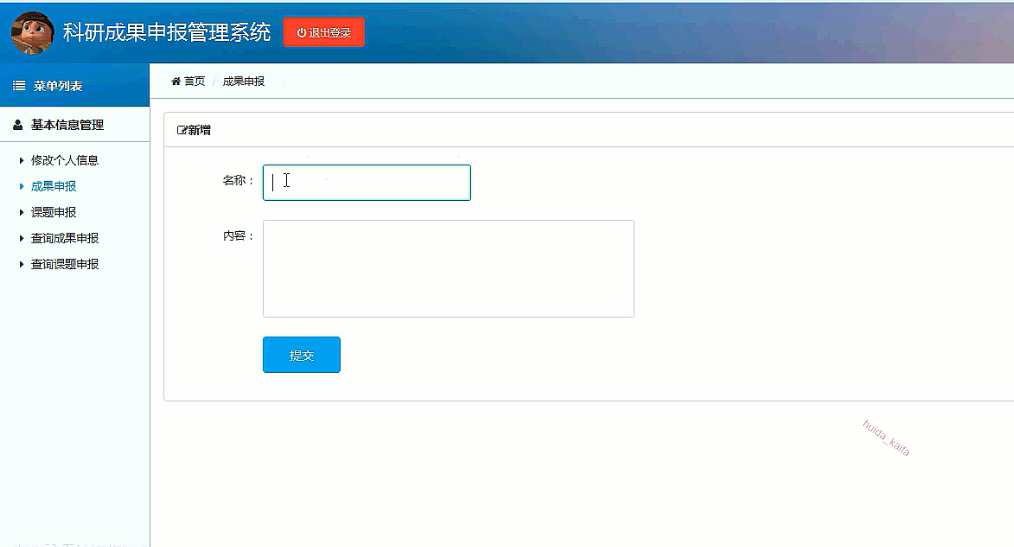Click the 科研成果申报管理系统 title

pyautogui.click(x=167, y=32)
